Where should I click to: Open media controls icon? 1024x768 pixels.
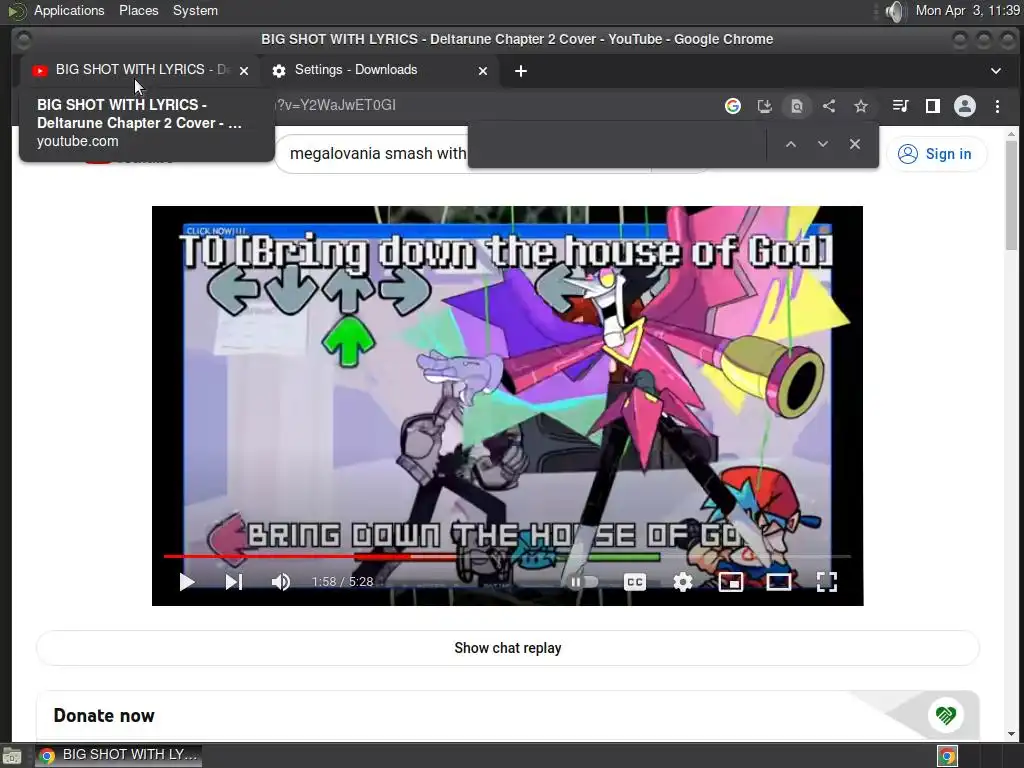[901, 106]
